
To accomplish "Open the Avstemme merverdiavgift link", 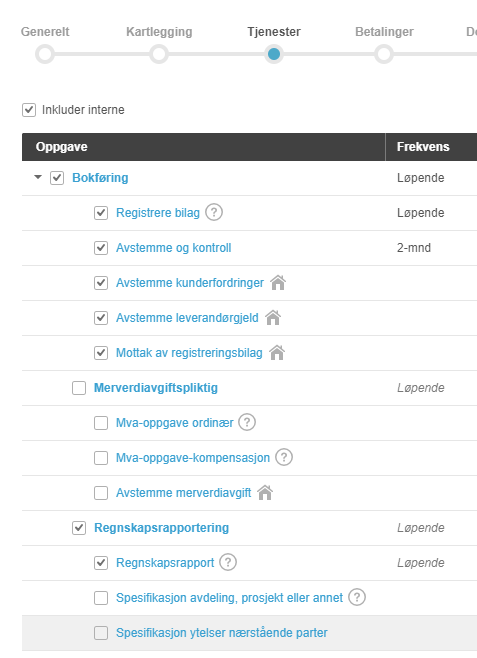I will click(x=184, y=493).
